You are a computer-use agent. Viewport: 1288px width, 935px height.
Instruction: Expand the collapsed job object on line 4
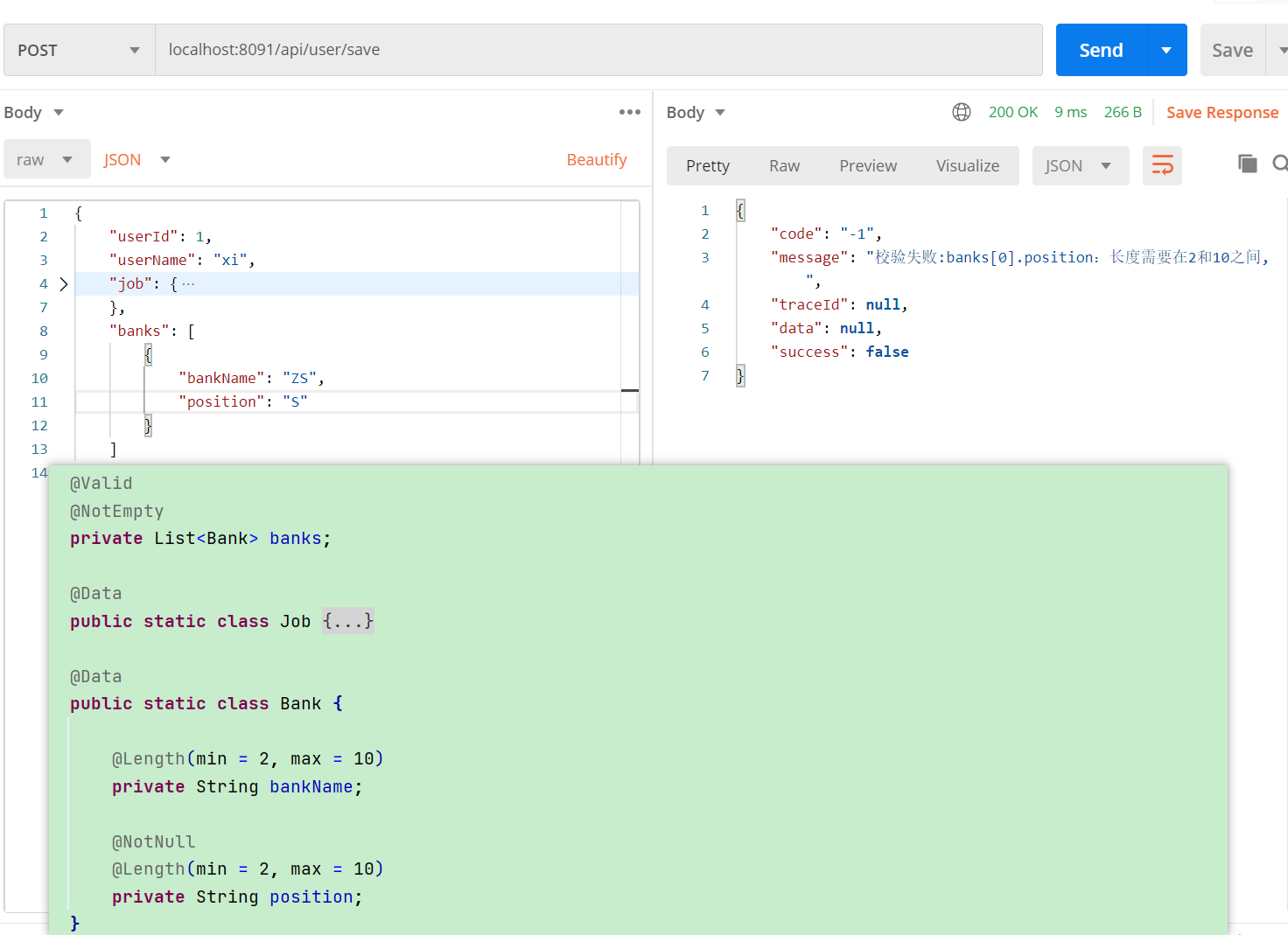63,283
